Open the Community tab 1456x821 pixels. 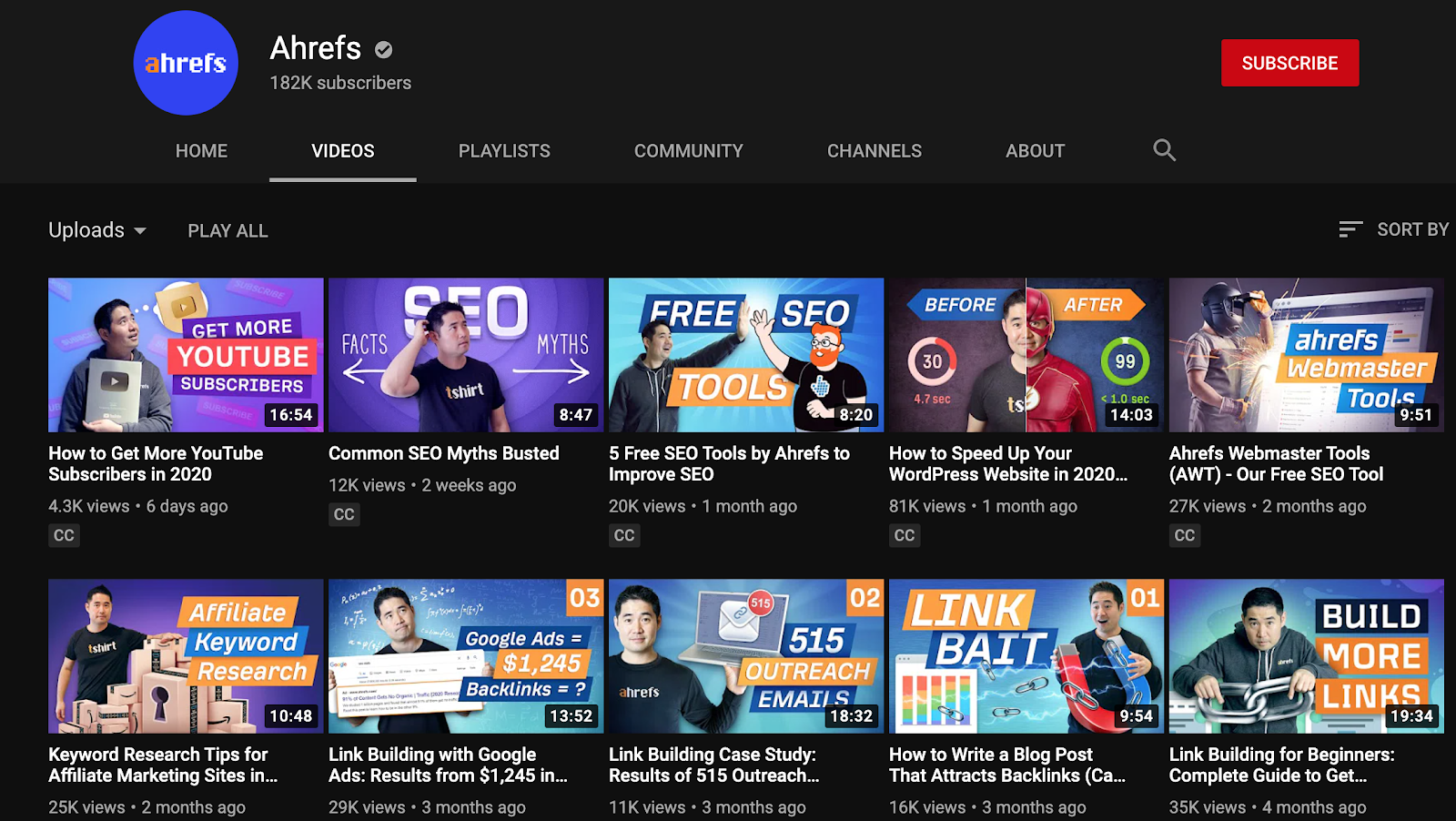[689, 151]
